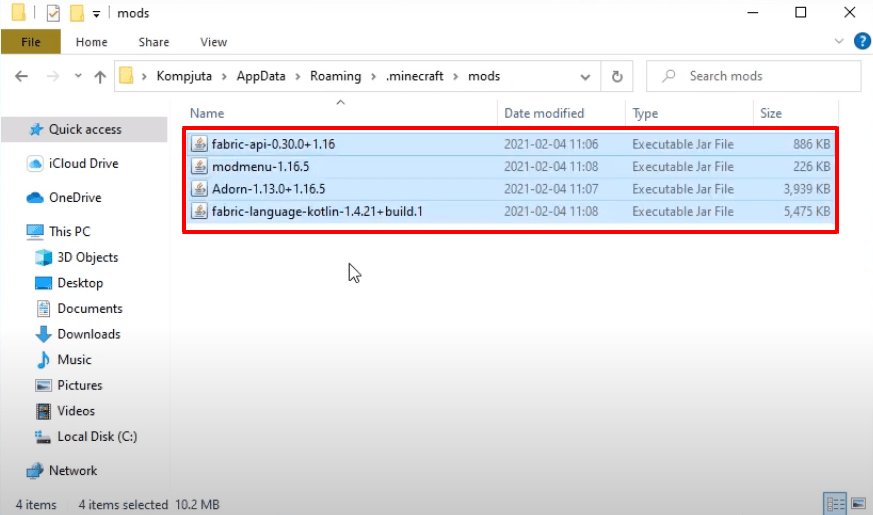This screenshot has width=873, height=515.
Task: Open the recent locations dropdown
Action: (x=78, y=76)
